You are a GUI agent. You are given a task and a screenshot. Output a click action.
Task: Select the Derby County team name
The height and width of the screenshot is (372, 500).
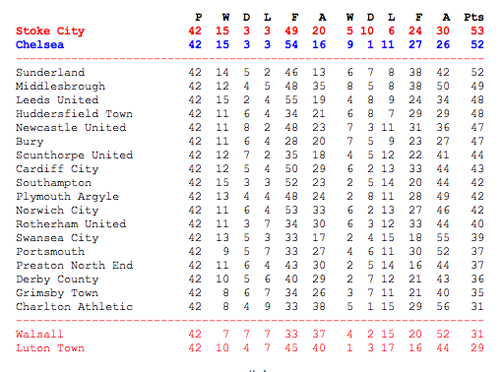pyautogui.click(x=57, y=279)
